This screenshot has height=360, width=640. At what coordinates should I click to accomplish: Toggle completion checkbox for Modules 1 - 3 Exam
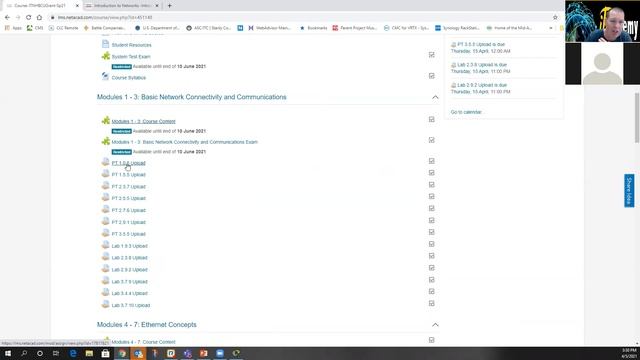(431, 140)
